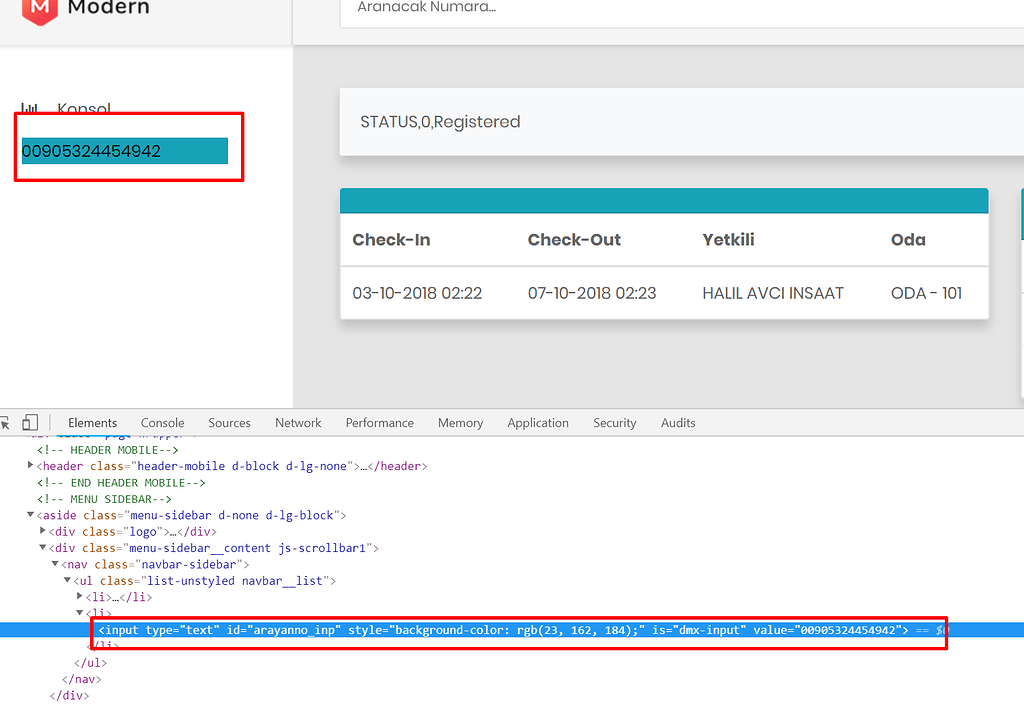The image size is (1024, 707).
Task: Switch to the Console tab in DevTools
Action: tap(162, 423)
